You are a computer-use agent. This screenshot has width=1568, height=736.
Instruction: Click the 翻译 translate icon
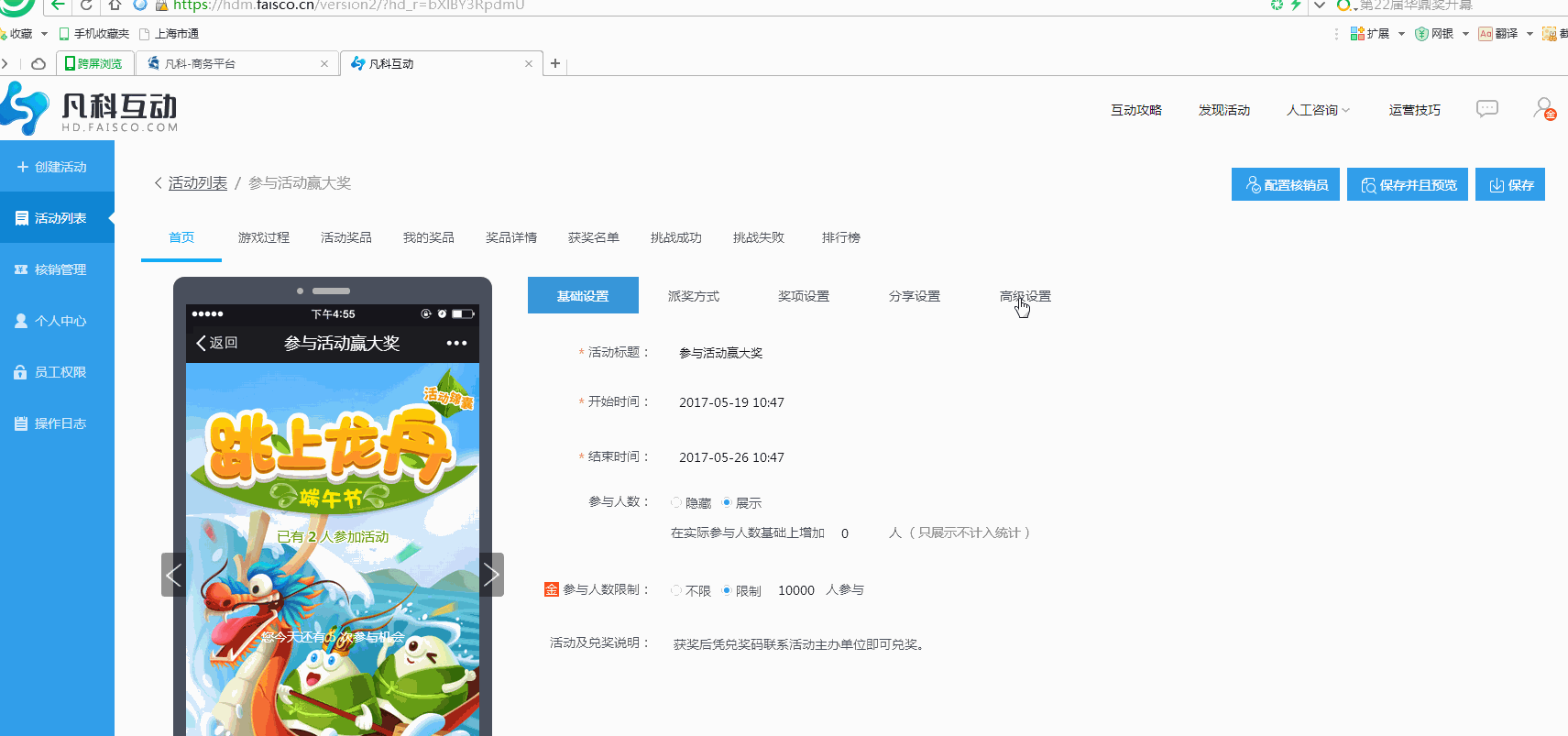(1486, 34)
